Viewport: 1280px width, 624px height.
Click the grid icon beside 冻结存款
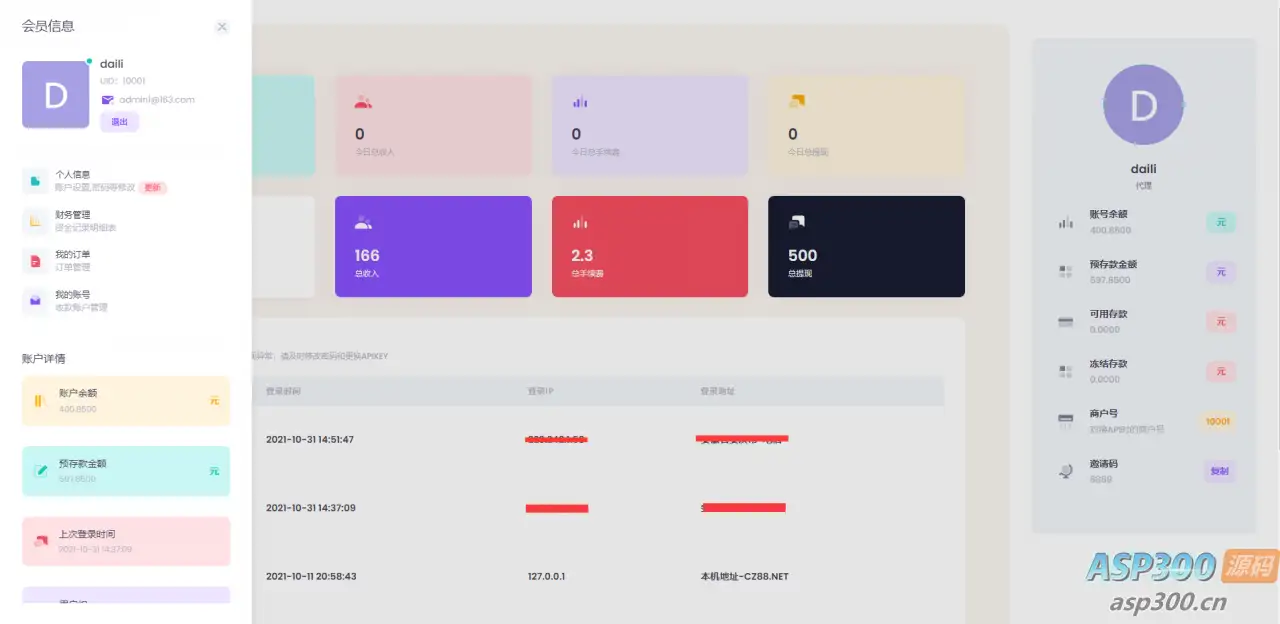point(1066,372)
